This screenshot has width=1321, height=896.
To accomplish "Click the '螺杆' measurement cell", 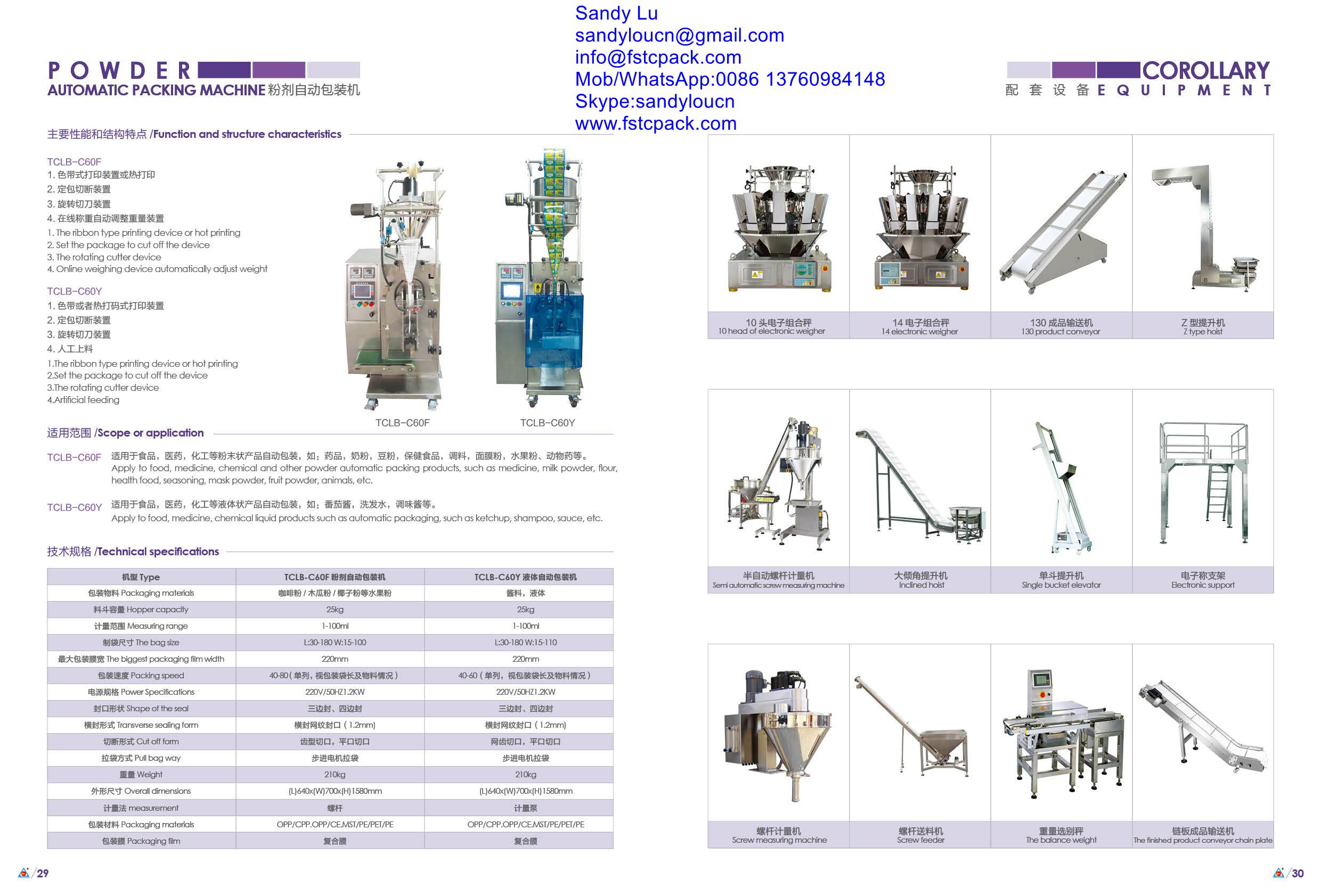I will (335, 808).
